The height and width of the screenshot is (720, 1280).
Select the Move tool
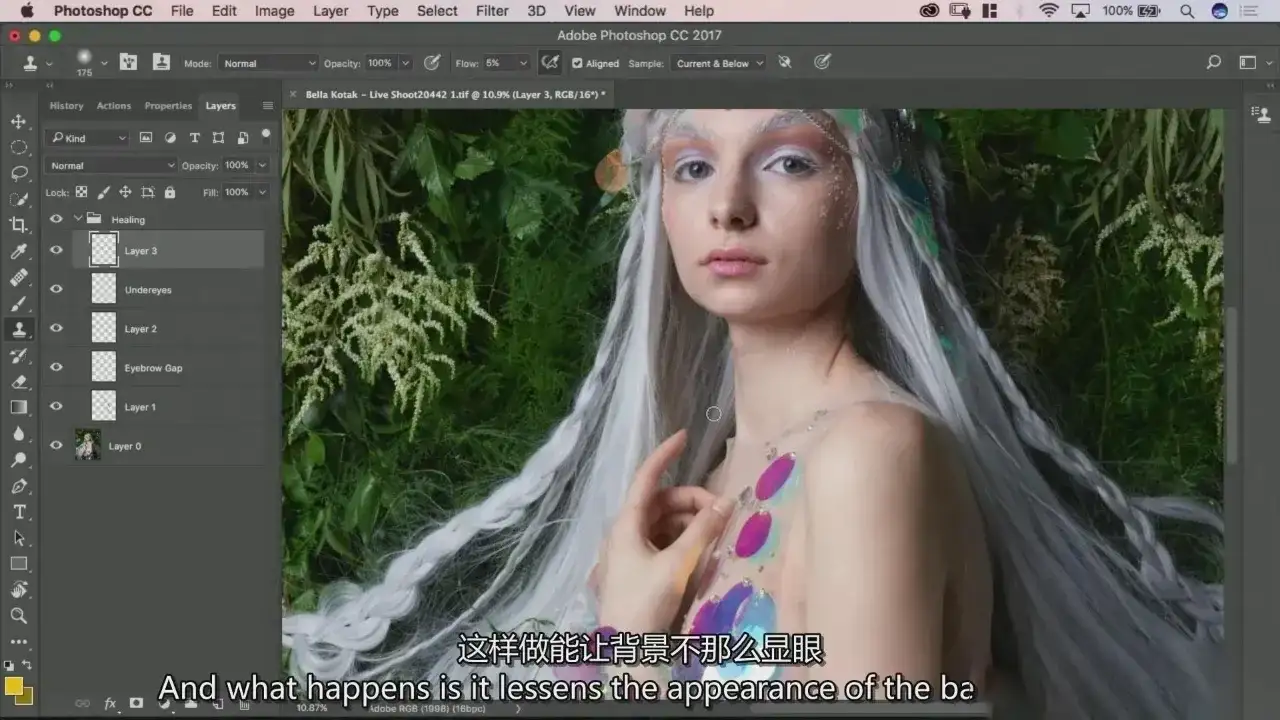[18, 122]
